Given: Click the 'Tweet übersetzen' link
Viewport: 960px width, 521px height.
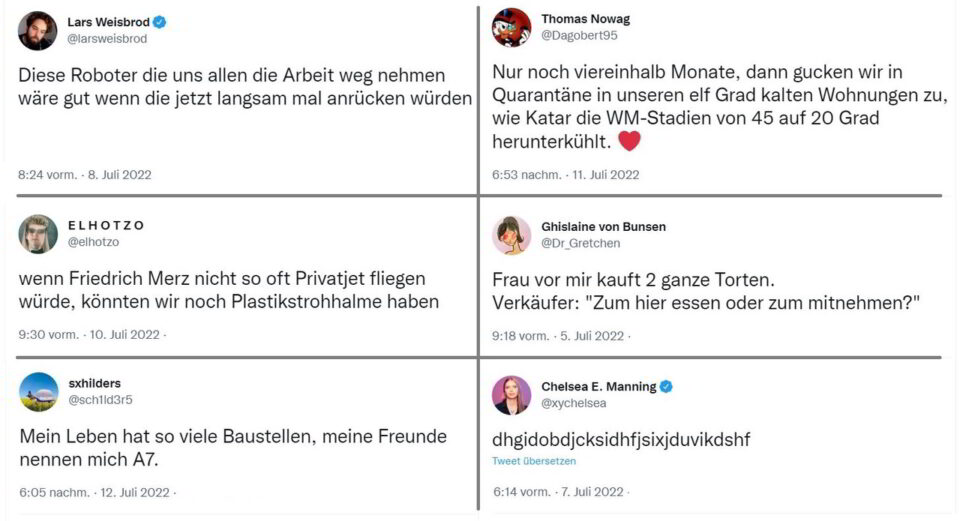Looking at the screenshot, I should 534,461.
